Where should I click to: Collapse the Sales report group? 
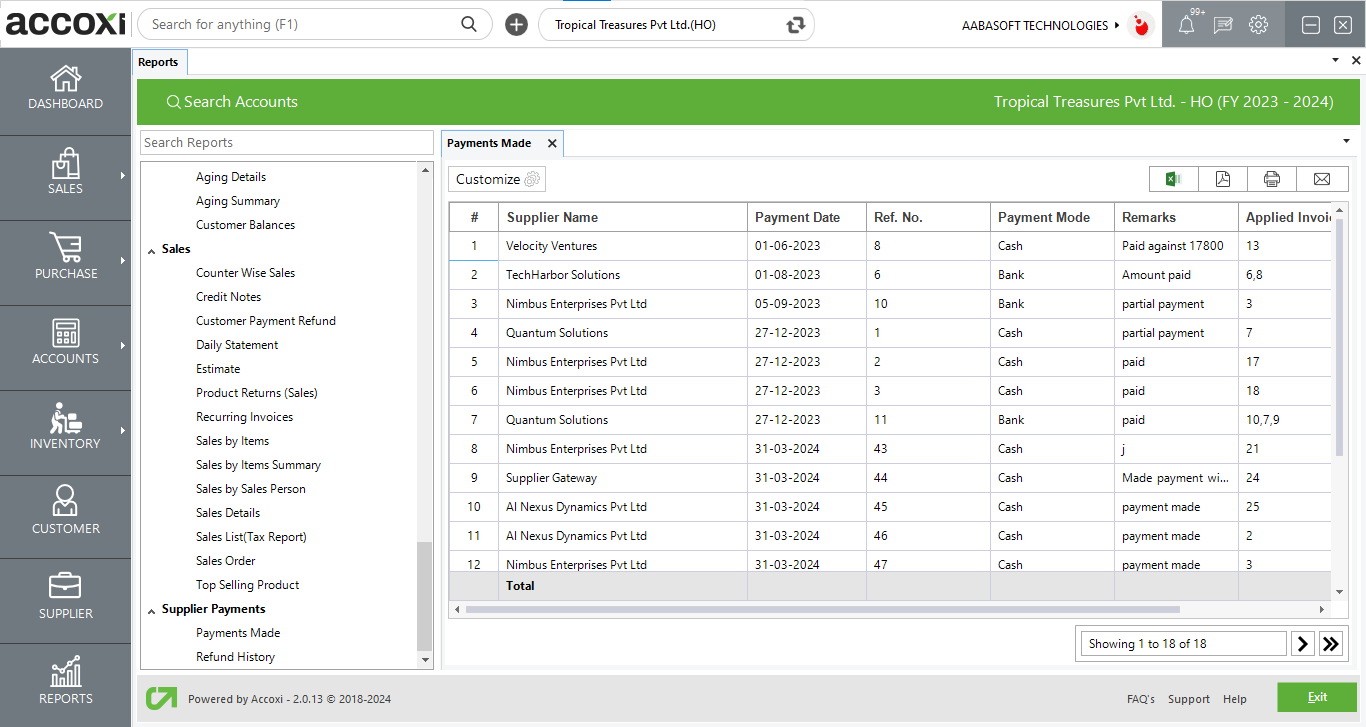(152, 250)
